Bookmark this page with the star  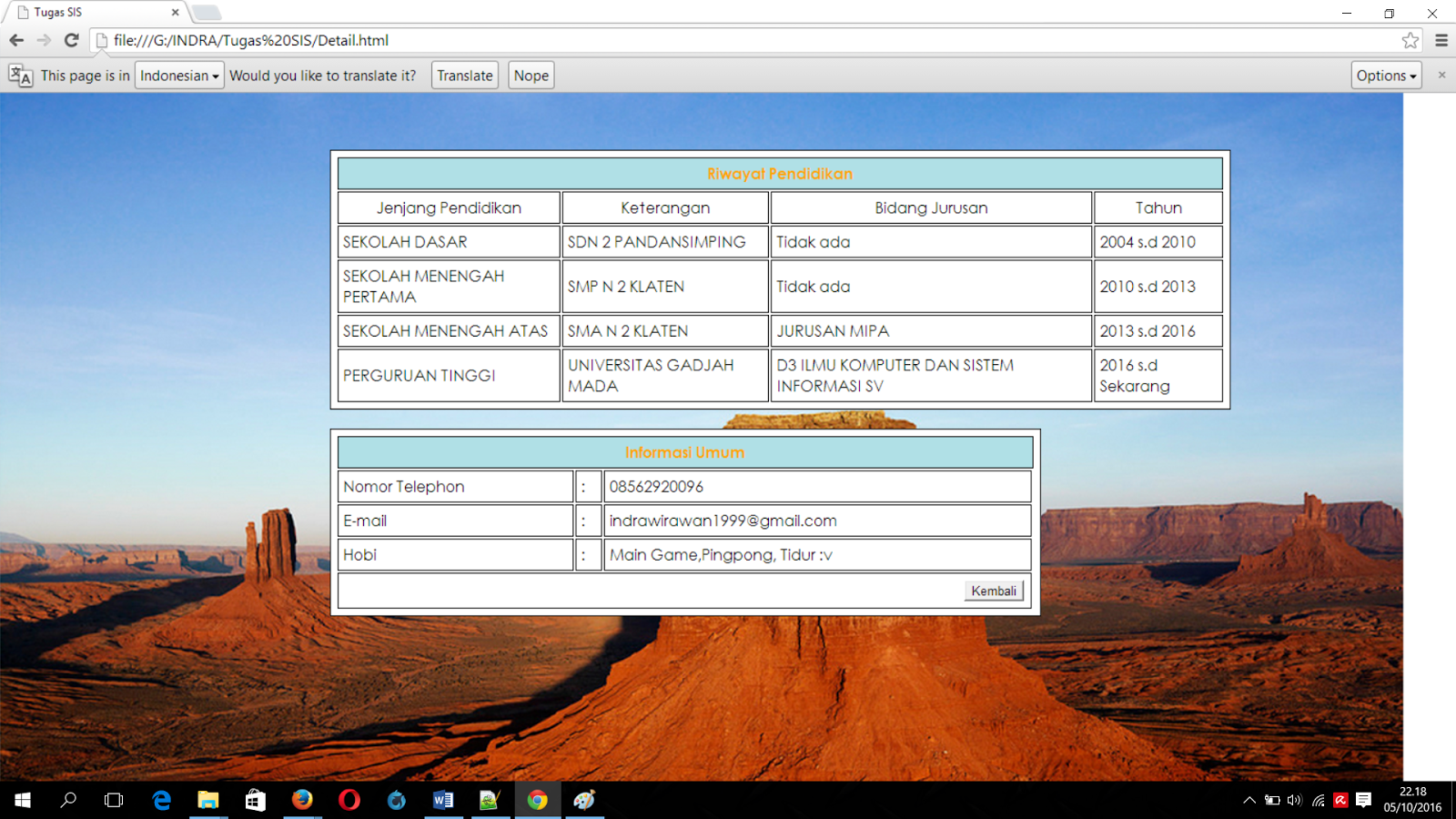click(1411, 40)
